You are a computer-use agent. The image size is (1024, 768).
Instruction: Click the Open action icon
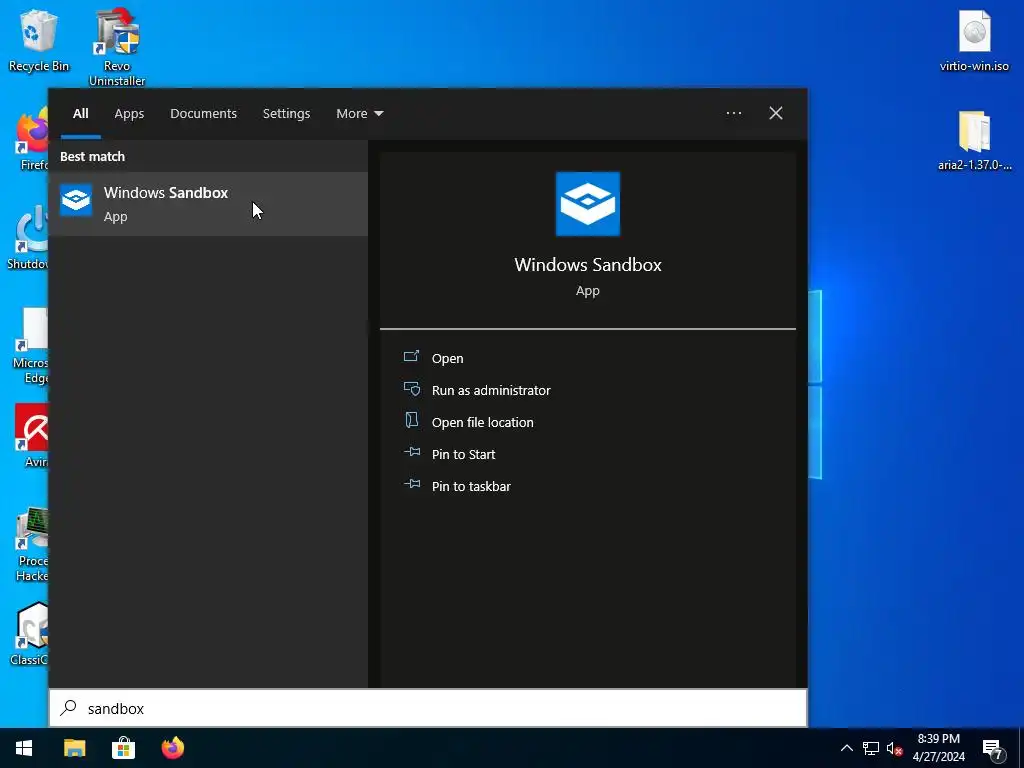point(411,356)
